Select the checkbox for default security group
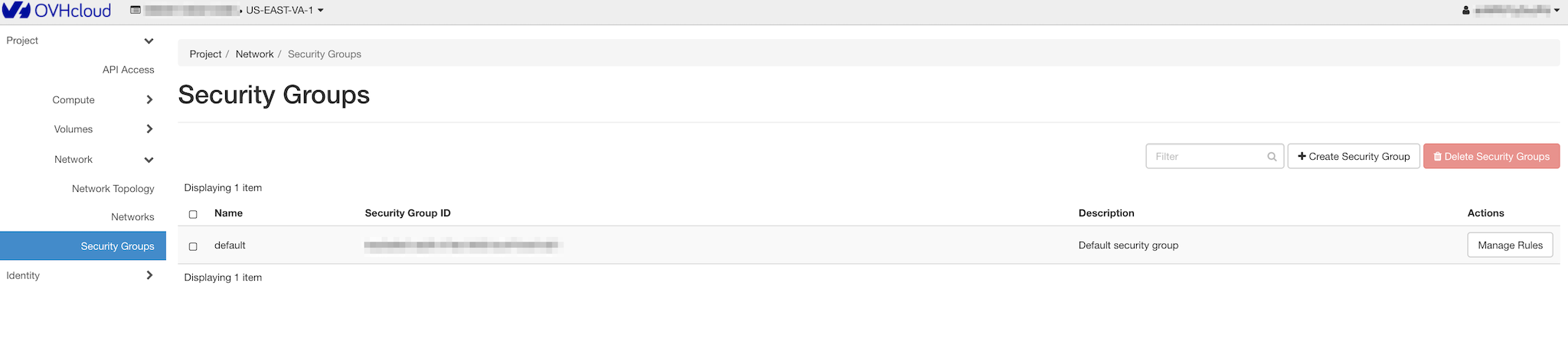The image size is (1568, 354). click(193, 246)
